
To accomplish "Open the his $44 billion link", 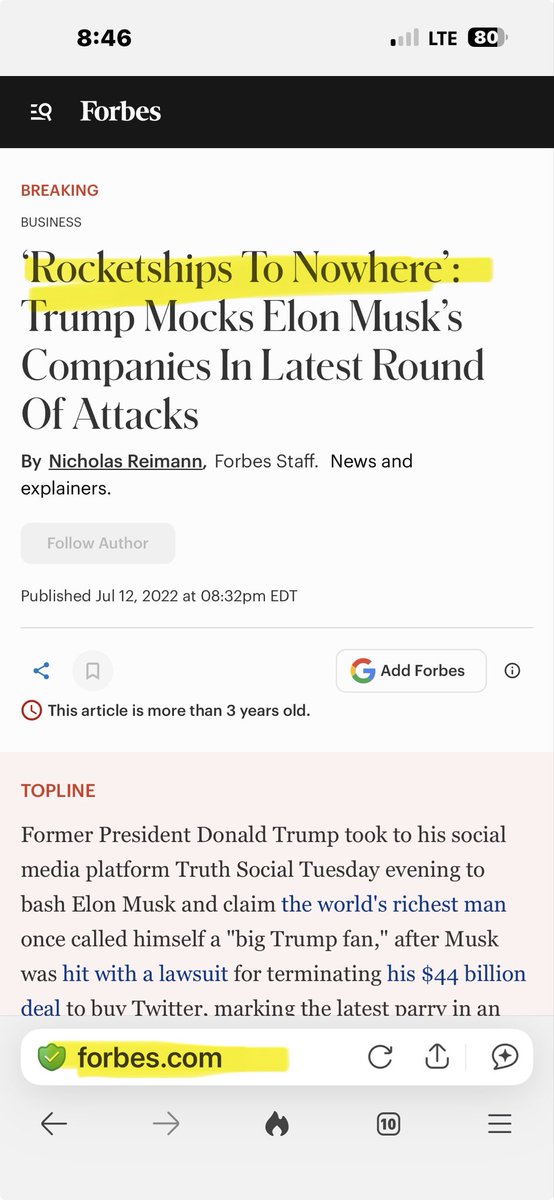I will point(456,973).
